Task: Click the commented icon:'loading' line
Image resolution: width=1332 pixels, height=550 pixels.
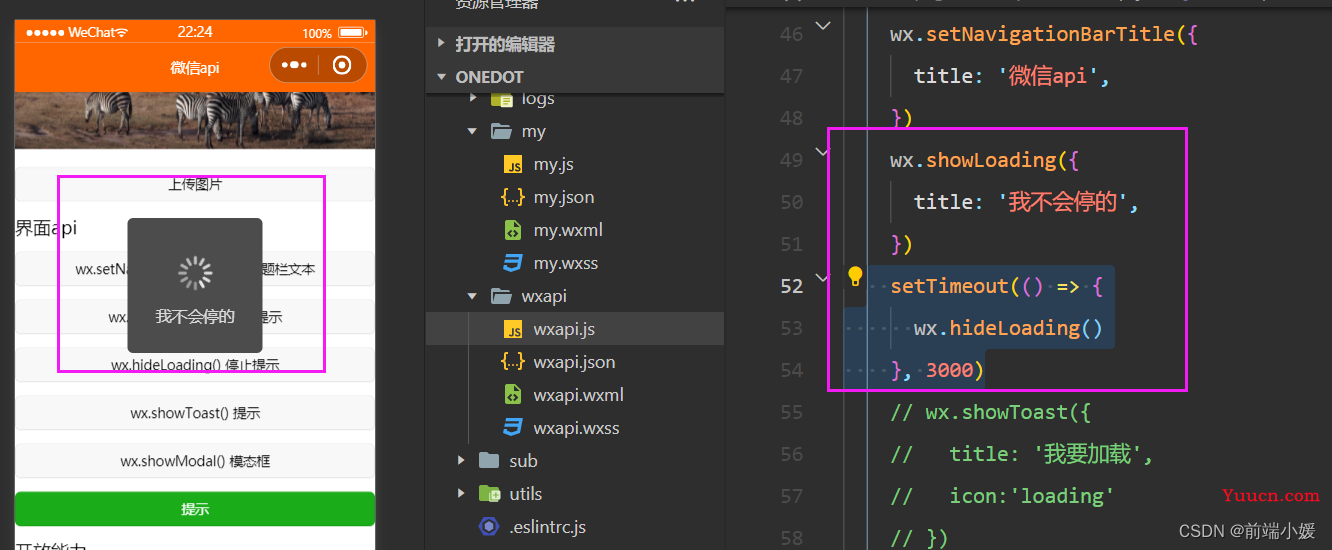Action: (1003, 496)
